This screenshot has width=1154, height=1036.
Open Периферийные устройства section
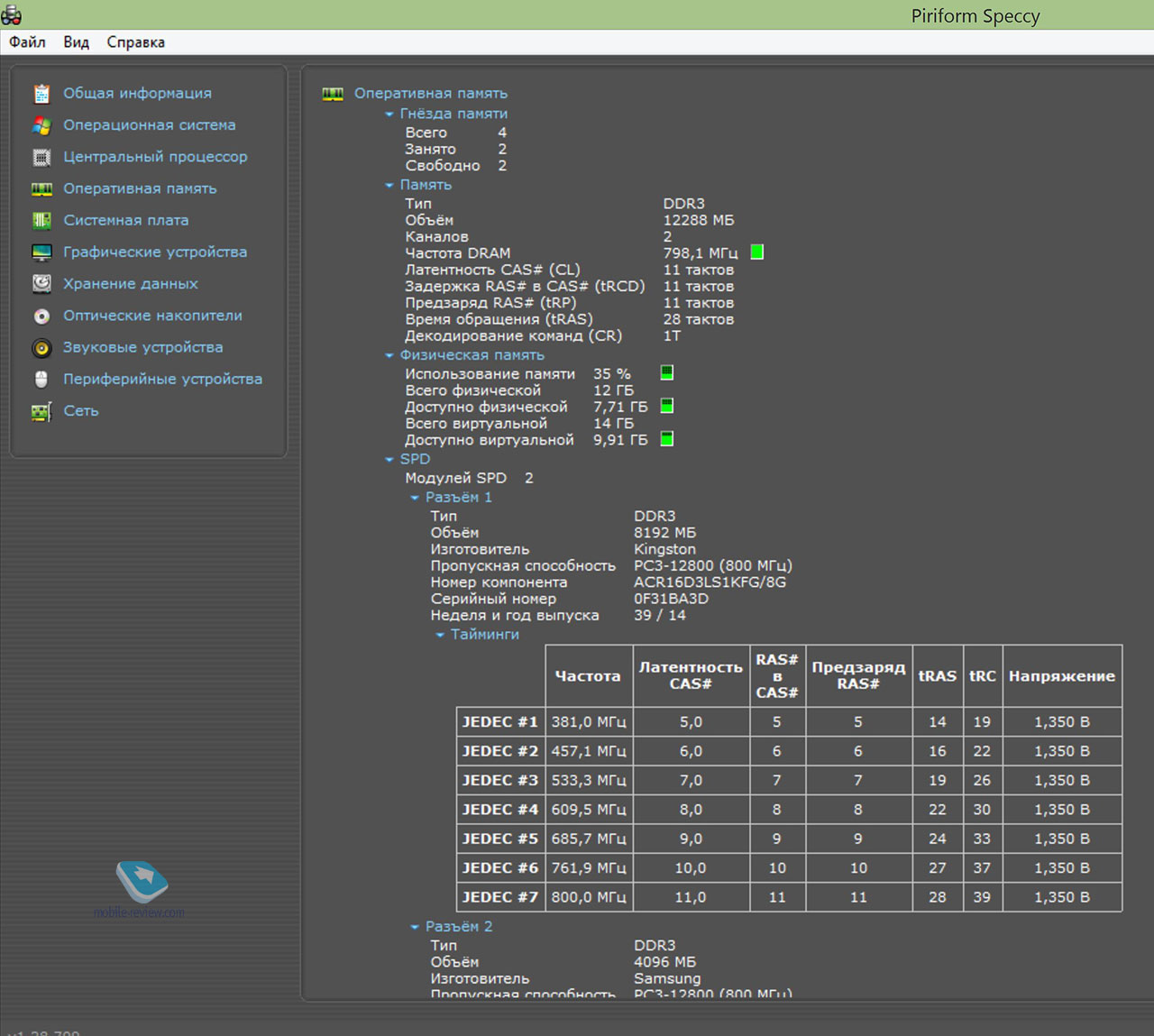pyautogui.click(x=162, y=380)
